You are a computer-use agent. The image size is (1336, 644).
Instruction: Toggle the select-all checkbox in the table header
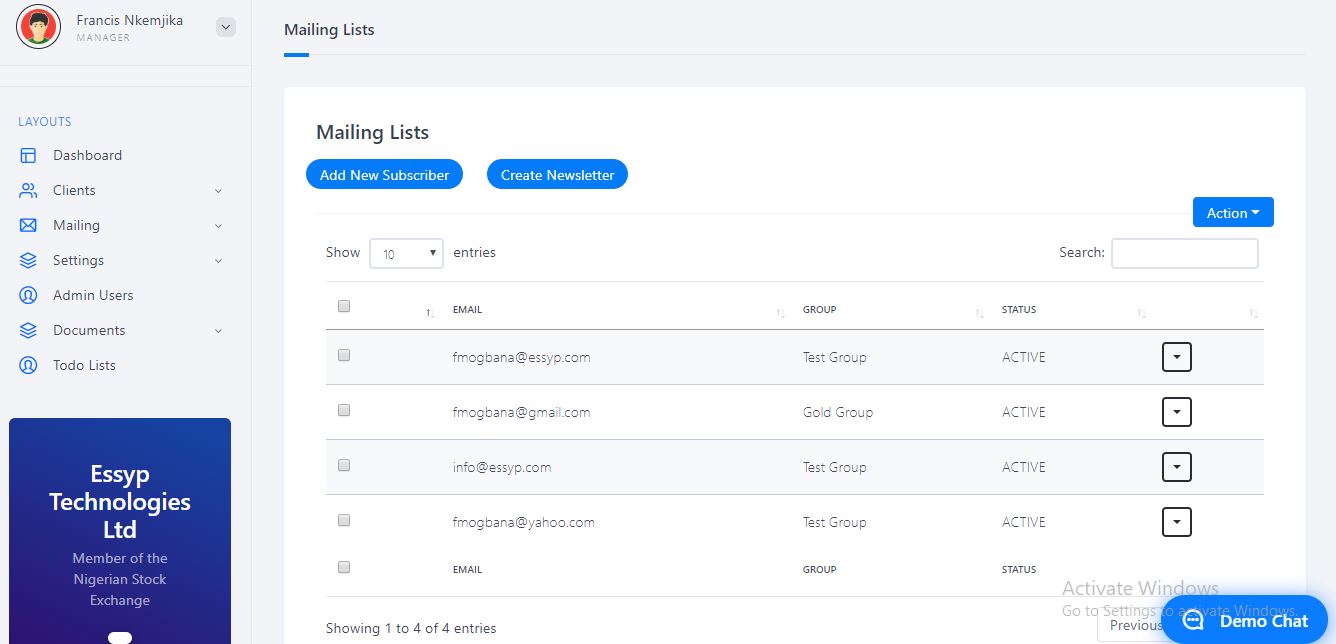click(344, 306)
